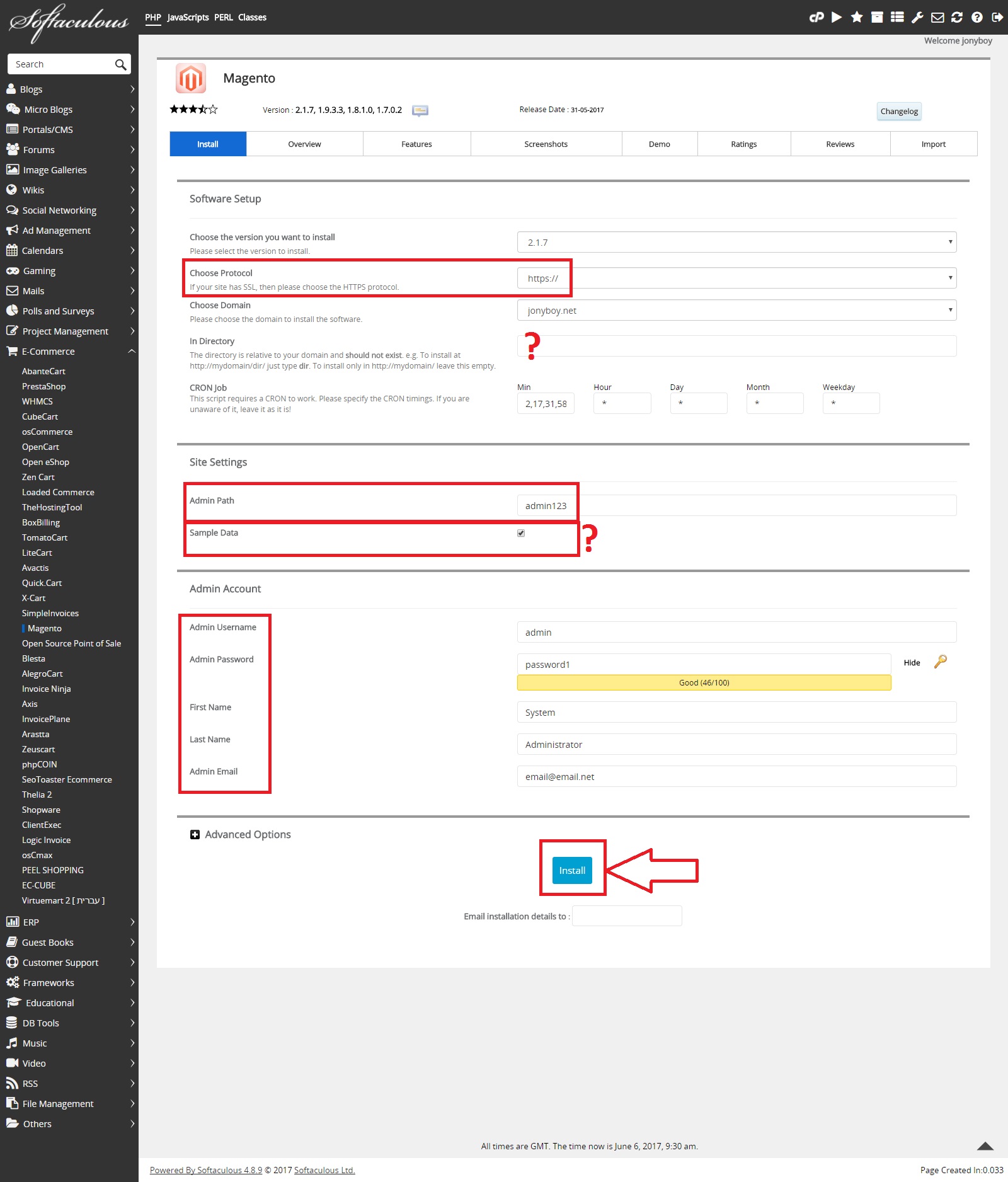This screenshot has width=1008, height=1182.
Task: Click the Admin Email input field
Action: 737,776
